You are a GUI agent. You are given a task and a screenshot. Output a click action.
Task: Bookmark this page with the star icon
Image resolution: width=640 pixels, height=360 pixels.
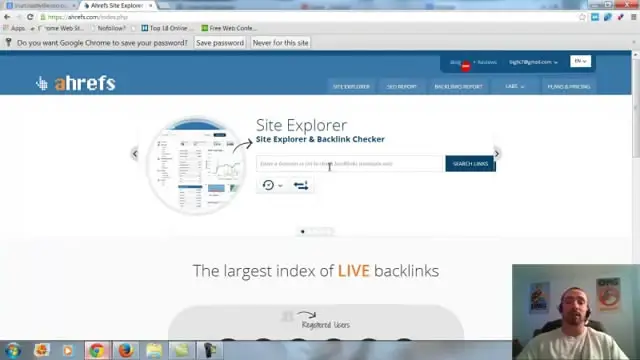pos(582,17)
